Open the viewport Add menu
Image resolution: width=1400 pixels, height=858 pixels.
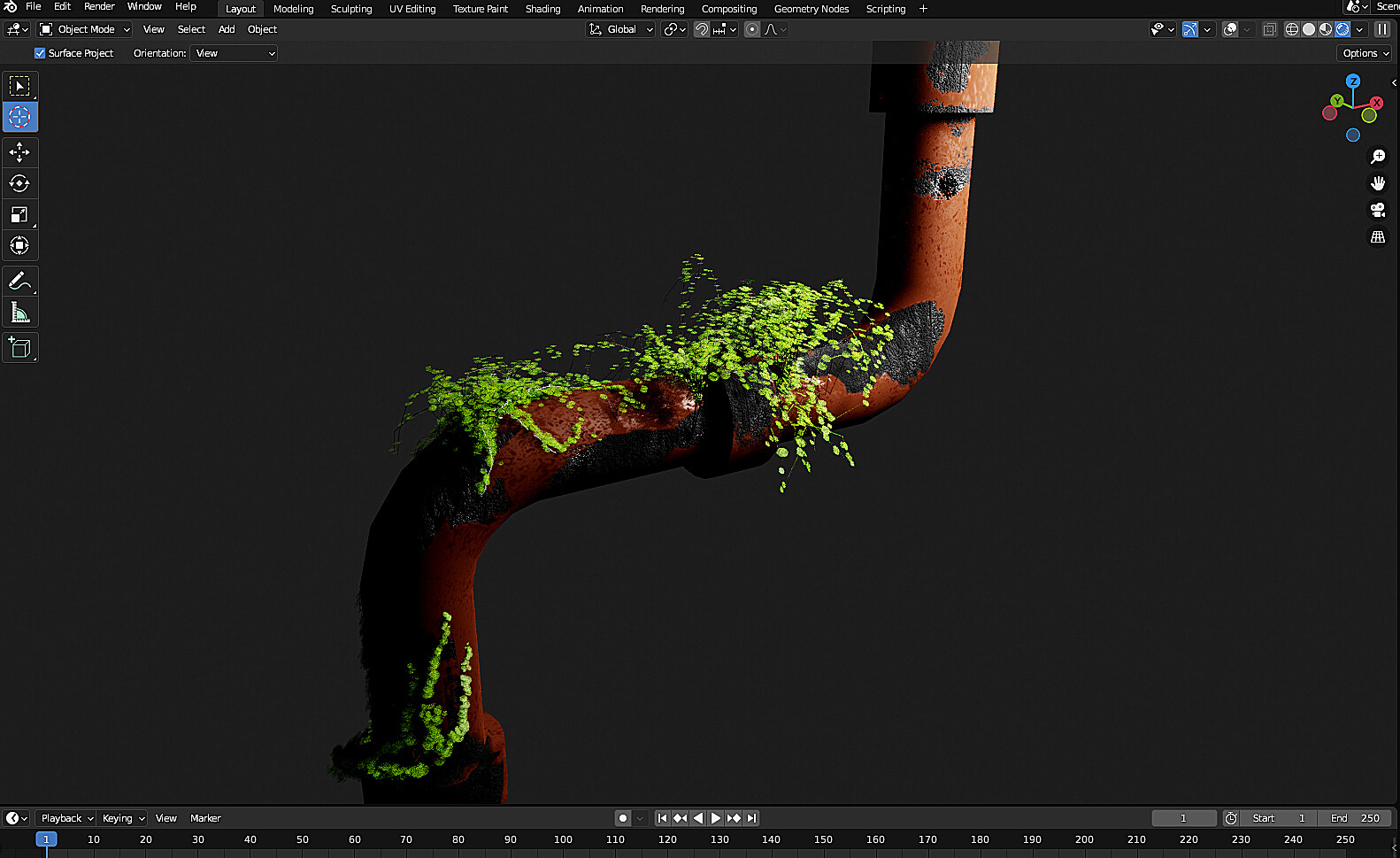pos(227,29)
